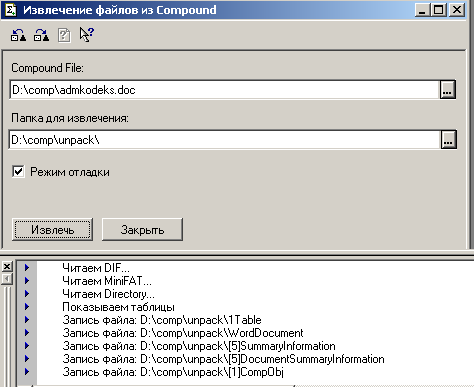Select log line ending '[5]DocumentSummaryInformation'
Viewport: 474px width, 387px height.
(x=223, y=359)
